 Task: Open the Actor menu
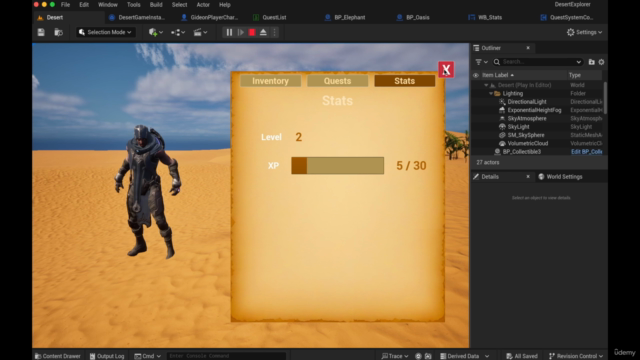(x=203, y=4)
